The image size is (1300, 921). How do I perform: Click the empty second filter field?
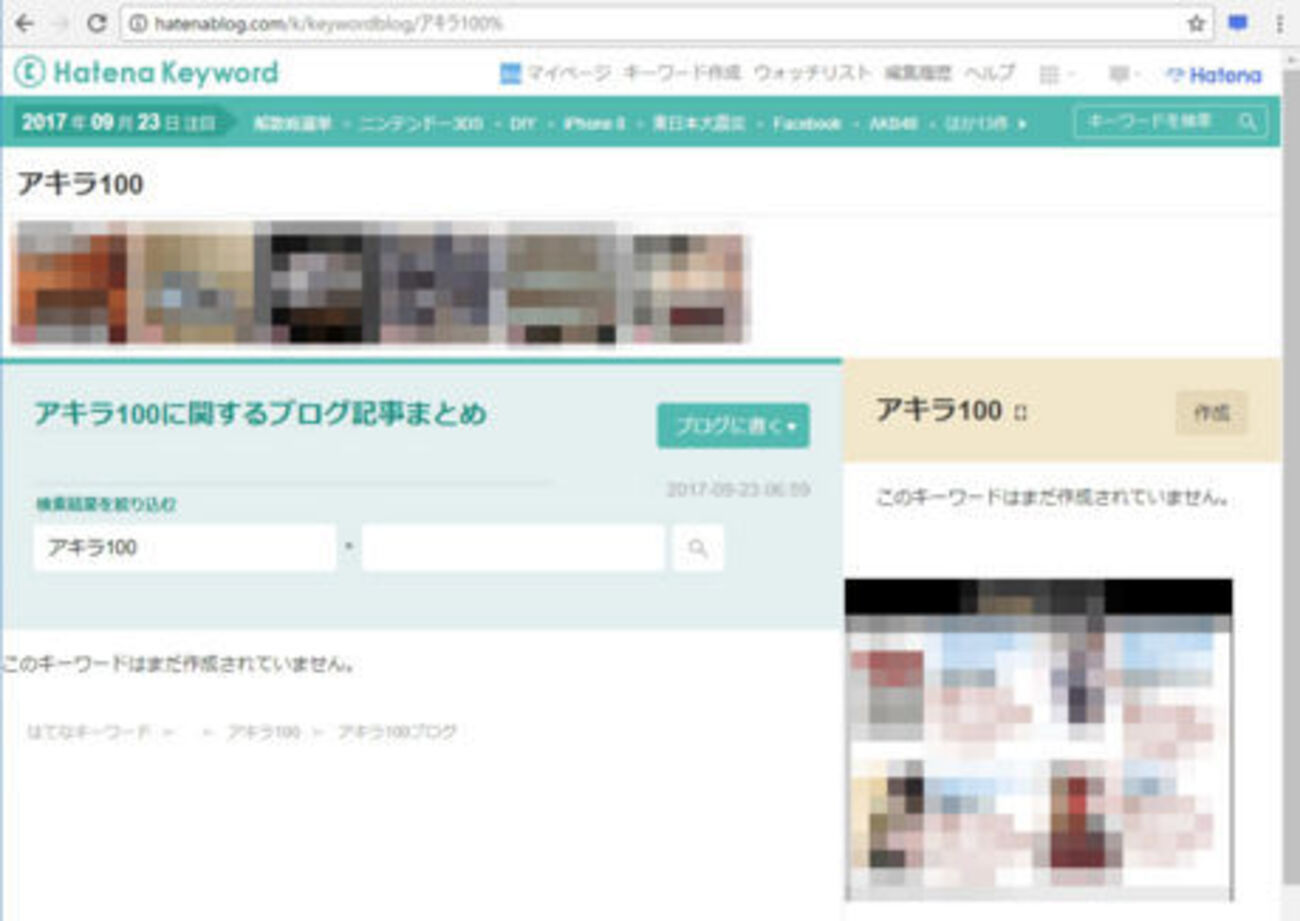point(512,548)
